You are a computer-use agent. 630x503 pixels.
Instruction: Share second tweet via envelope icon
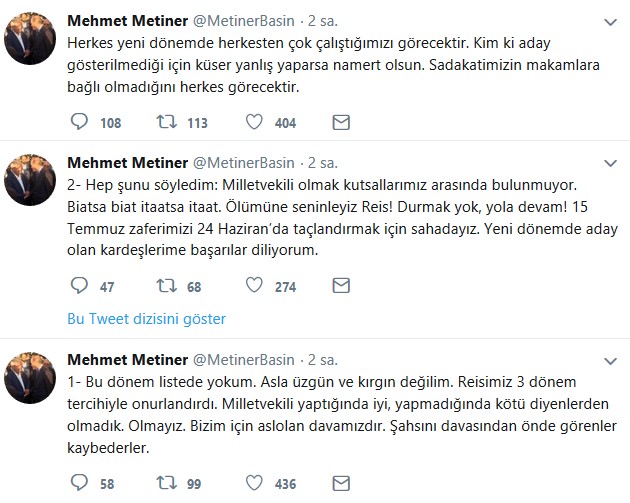coord(341,287)
